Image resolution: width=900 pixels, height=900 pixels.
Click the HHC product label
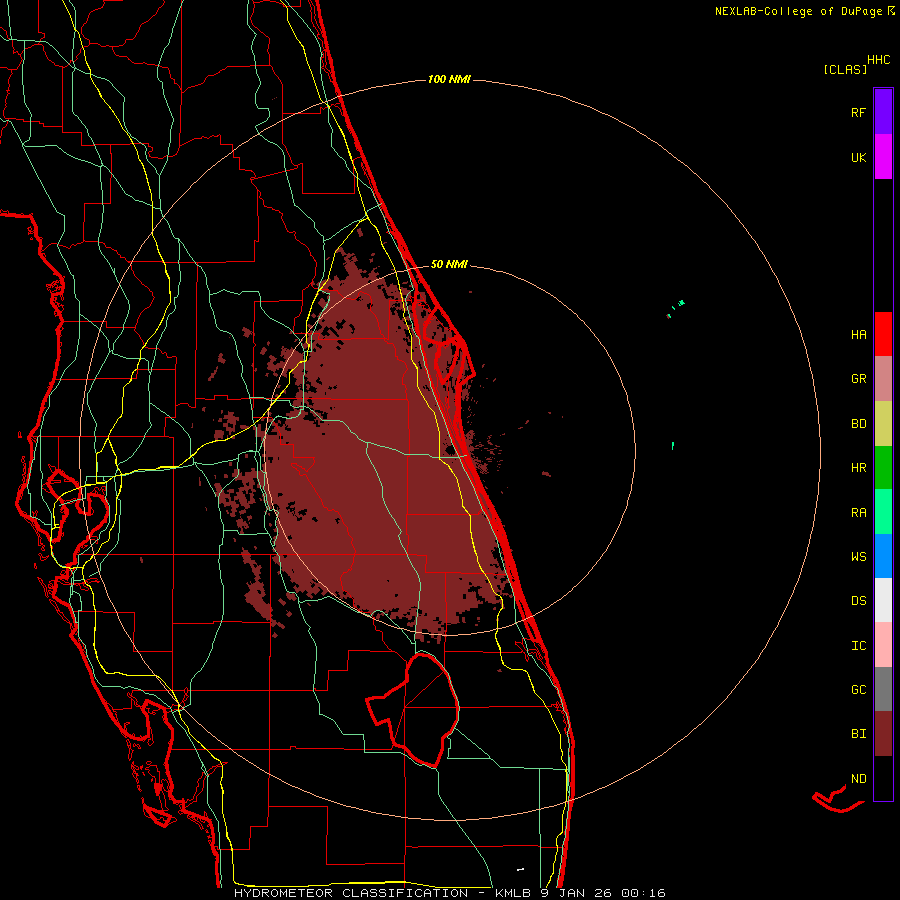tap(879, 60)
